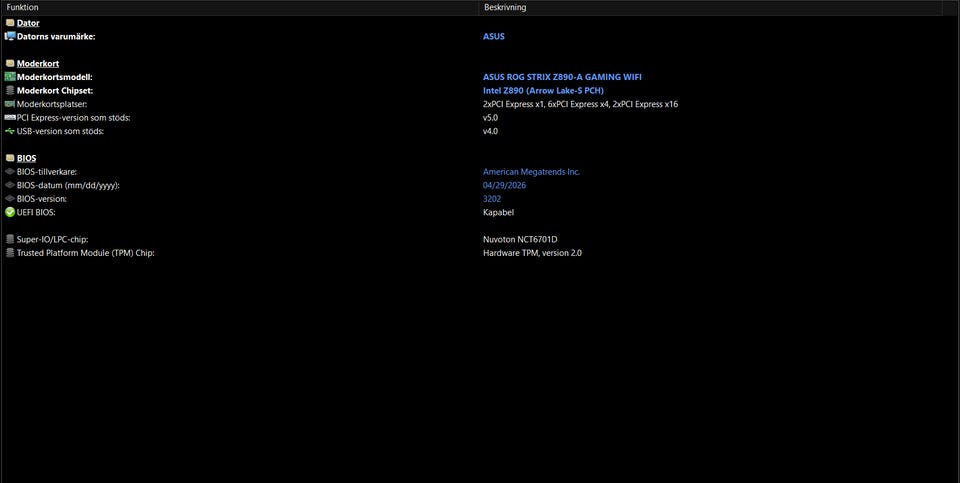Screen dimensions: 960x483
Task: Select the Moderkort section heading
Action: click(x=37, y=63)
